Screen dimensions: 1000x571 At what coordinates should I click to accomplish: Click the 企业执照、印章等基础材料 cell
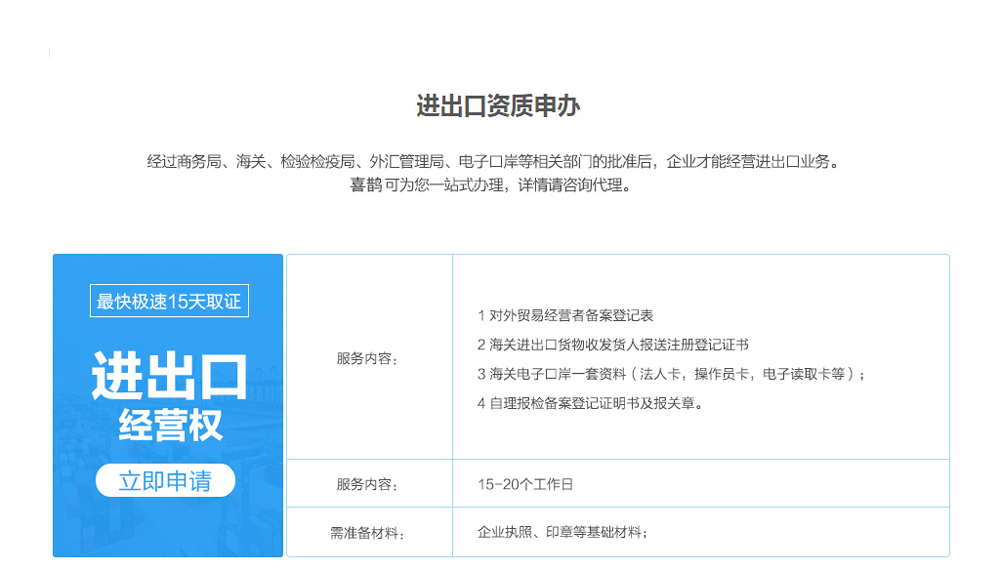click(x=562, y=532)
